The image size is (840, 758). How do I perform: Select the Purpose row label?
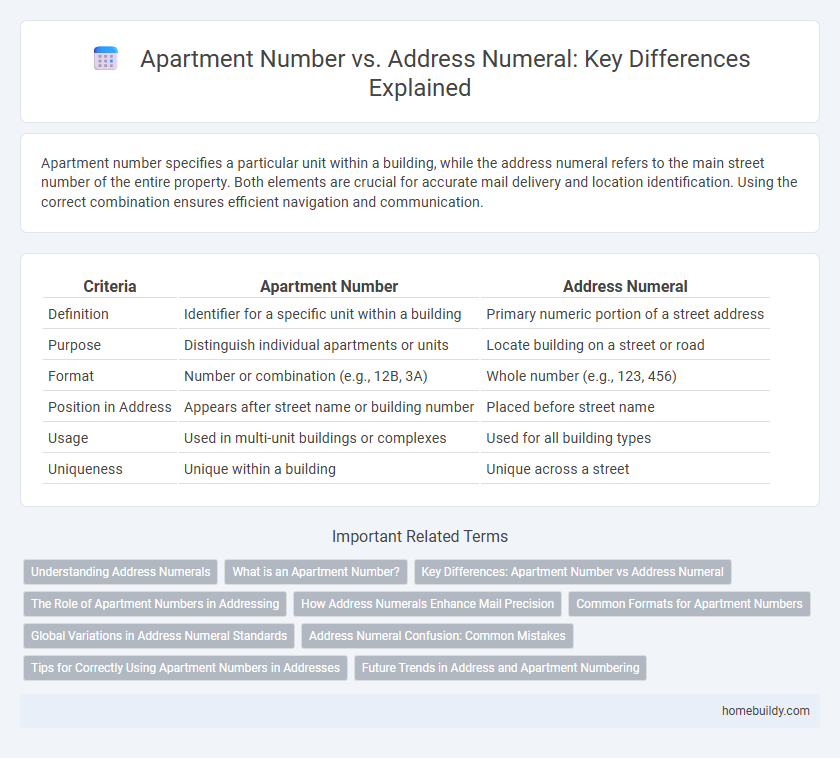pos(74,345)
